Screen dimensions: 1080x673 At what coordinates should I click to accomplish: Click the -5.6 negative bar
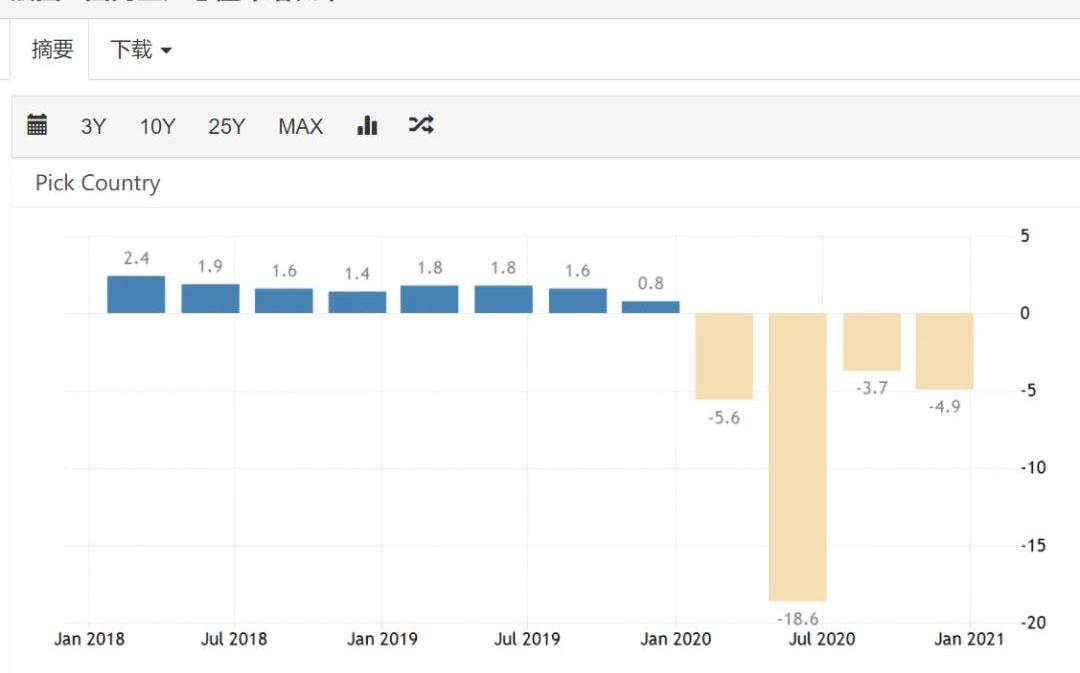coord(724,356)
